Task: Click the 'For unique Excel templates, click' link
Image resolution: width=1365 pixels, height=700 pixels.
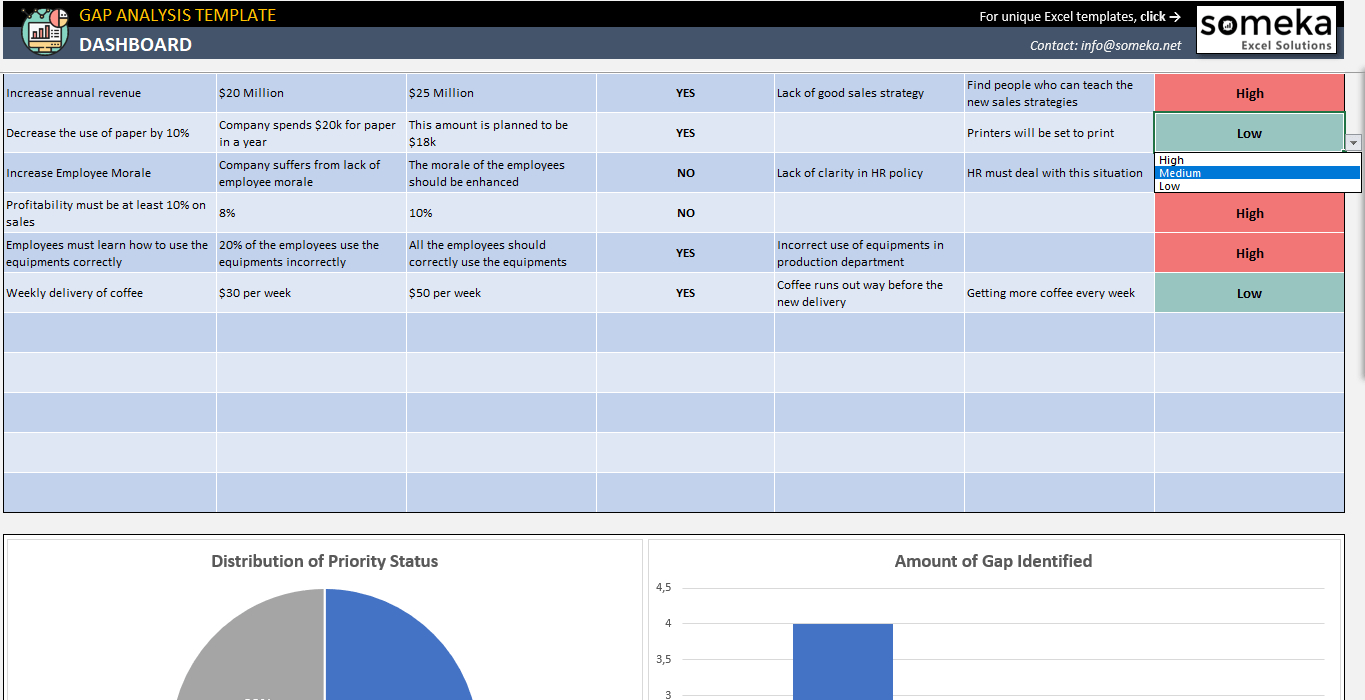Action: tap(1080, 16)
